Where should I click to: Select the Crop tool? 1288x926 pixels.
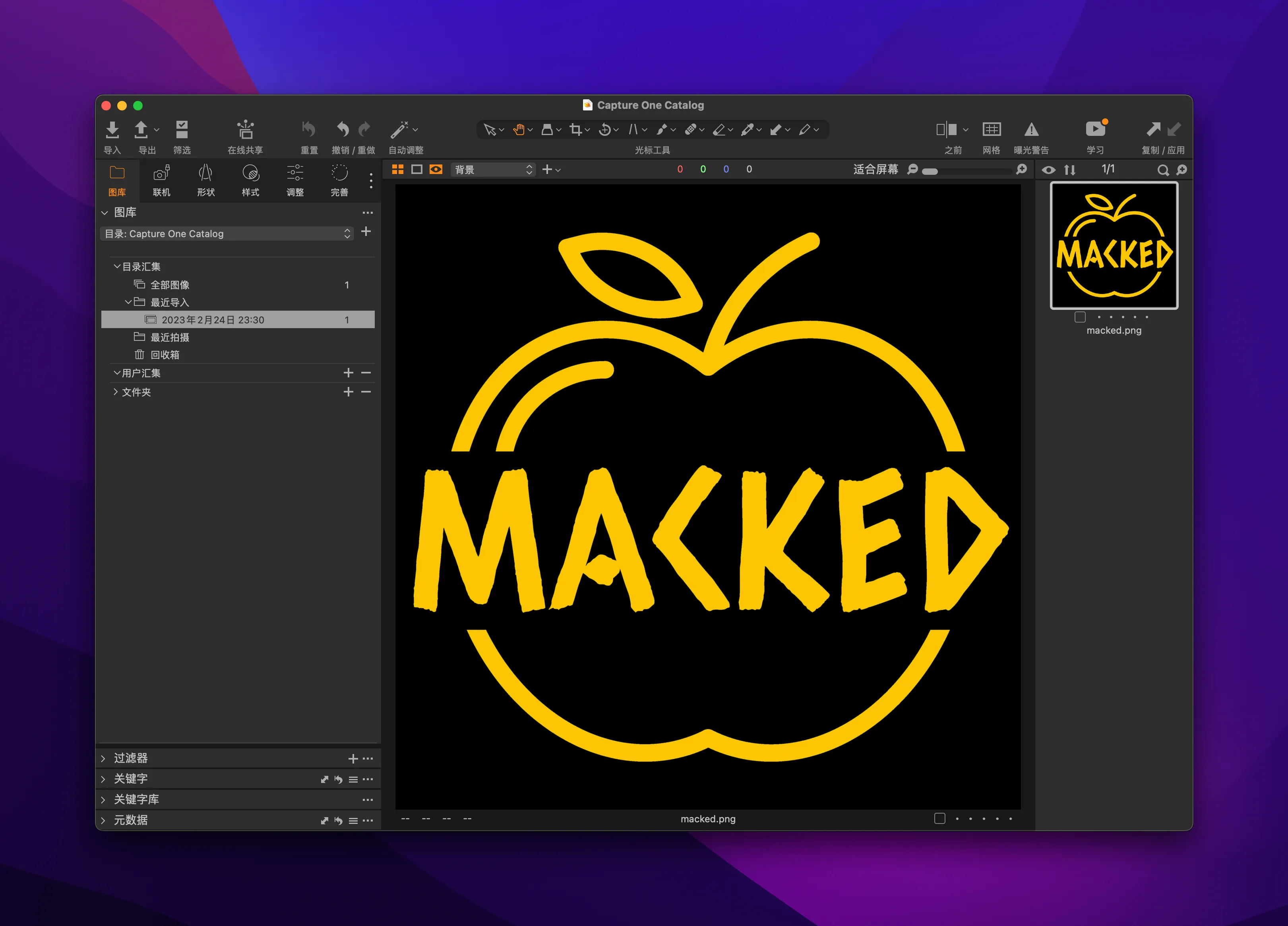tap(575, 130)
